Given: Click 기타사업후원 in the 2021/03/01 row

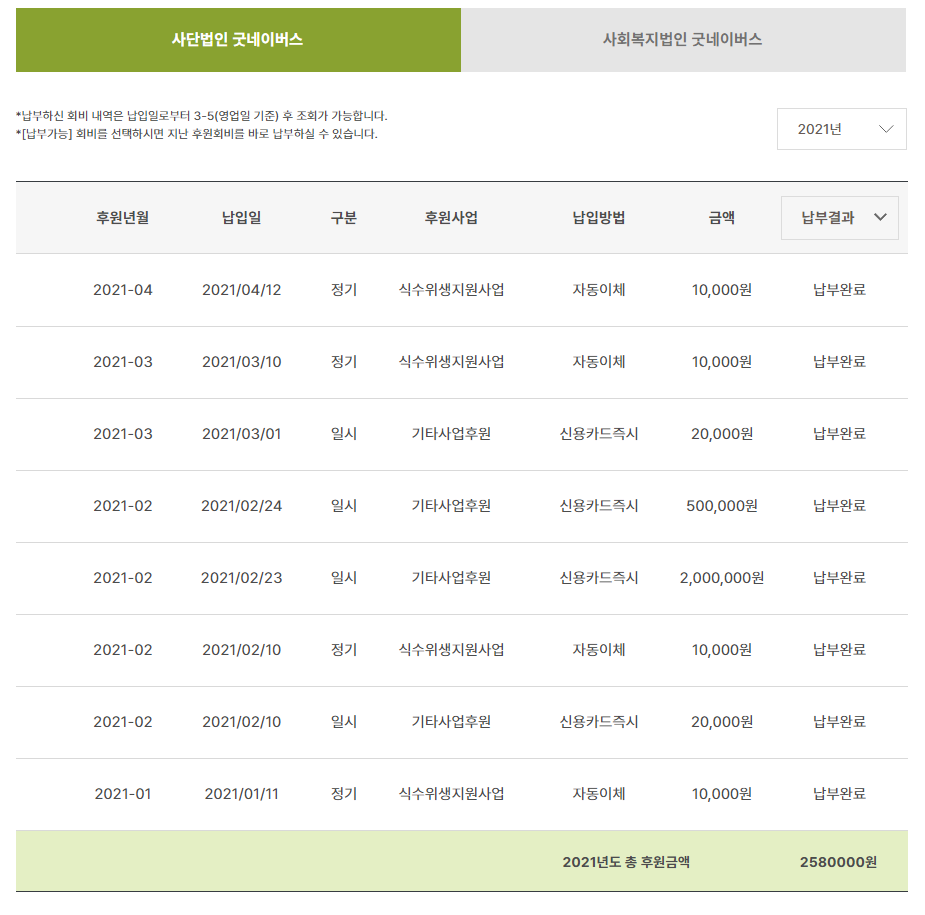Looking at the screenshot, I should point(451,434).
